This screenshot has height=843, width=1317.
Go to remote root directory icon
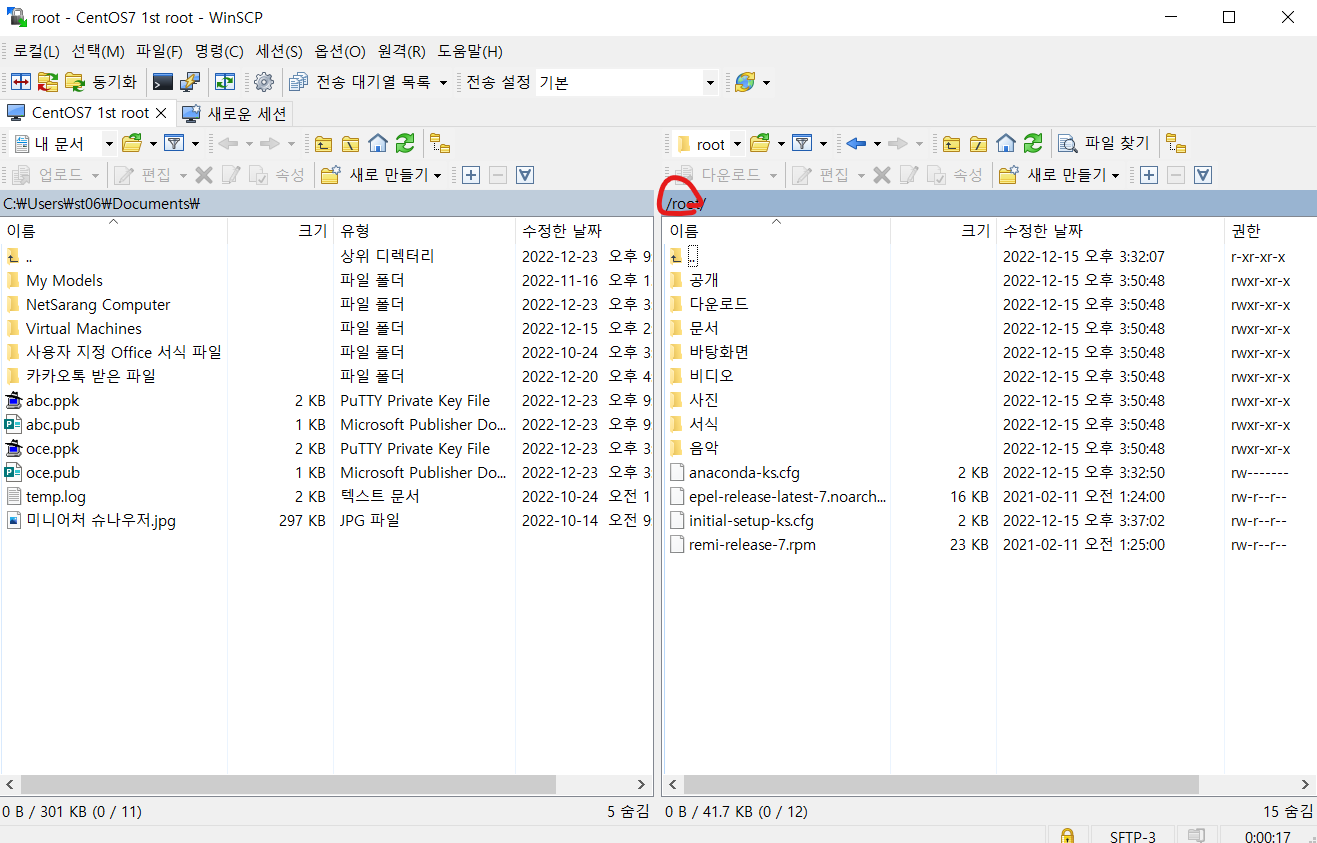[x=978, y=144]
